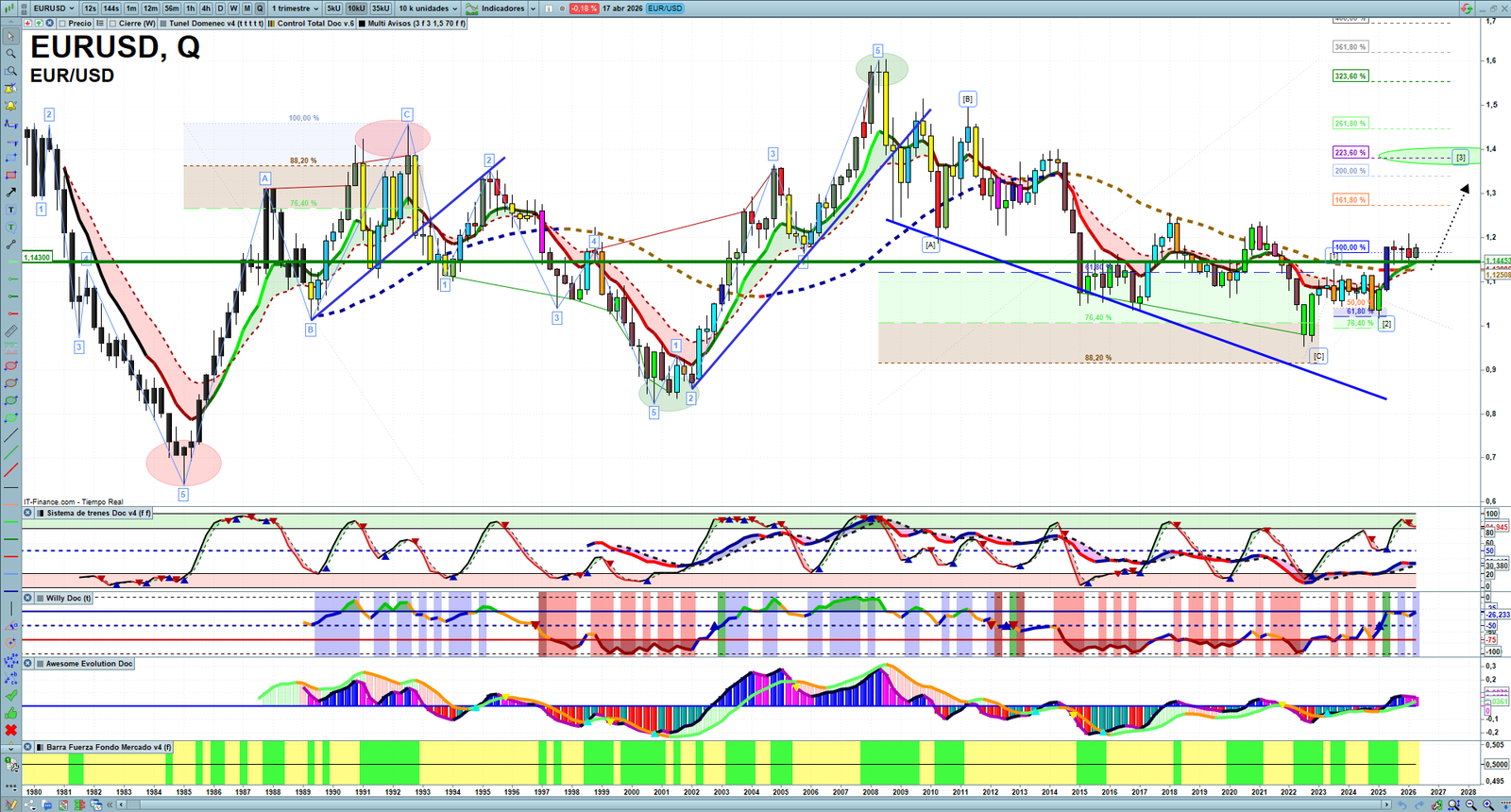Click the red add-panel icon beside Precio
Image resolution: width=1511 pixels, height=812 pixels.
coord(27,24)
